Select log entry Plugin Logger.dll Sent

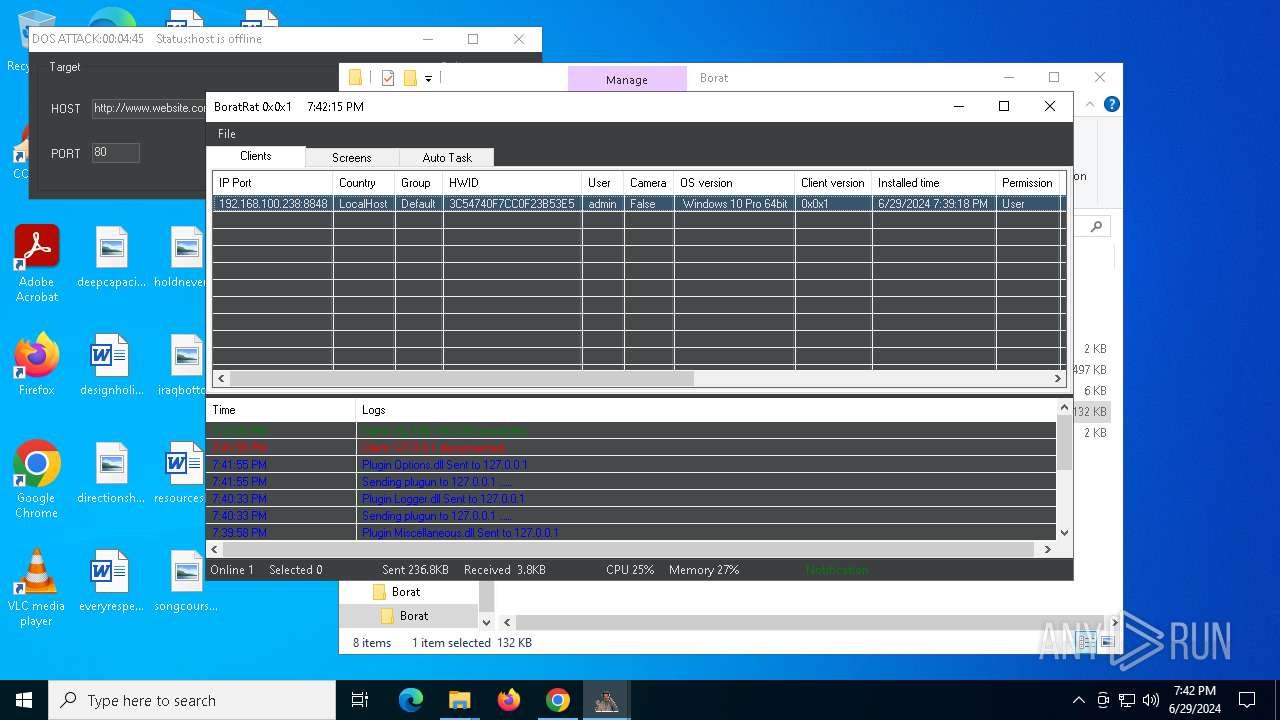[631, 499]
